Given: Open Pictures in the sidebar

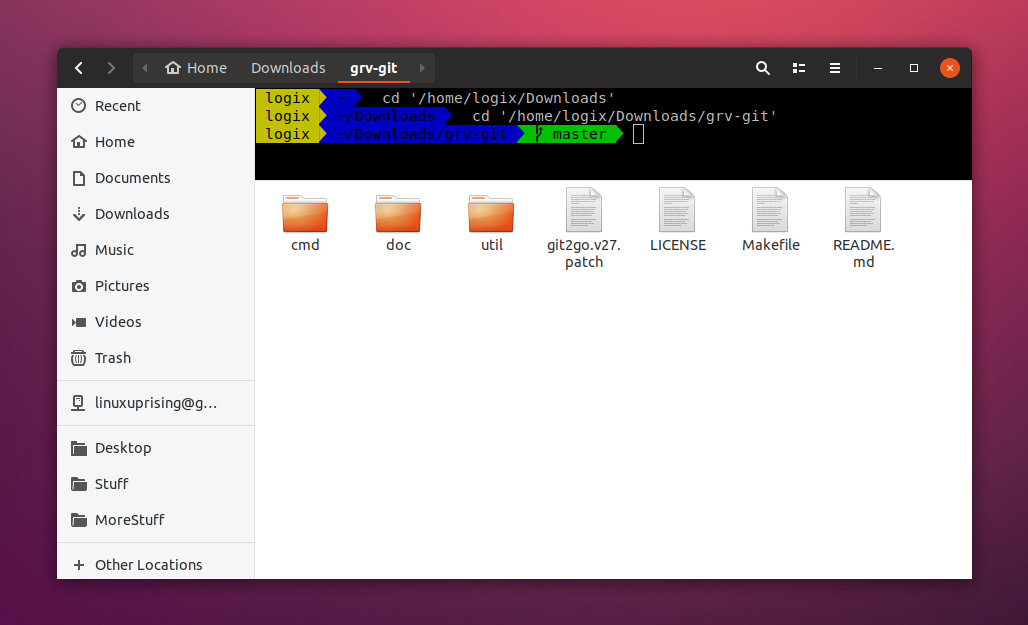Looking at the screenshot, I should tap(156, 286).
